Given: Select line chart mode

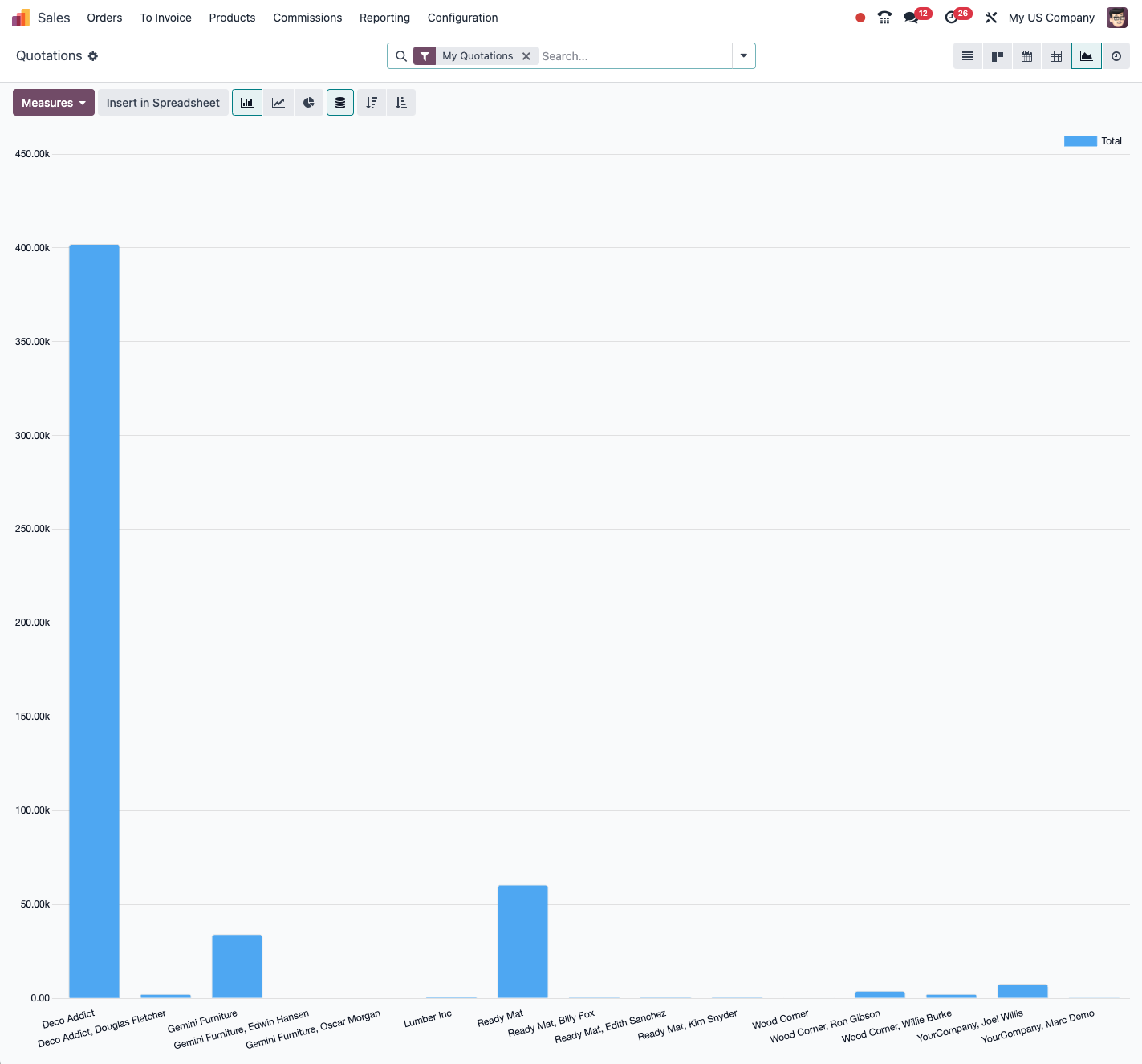Looking at the screenshot, I should (x=278, y=103).
